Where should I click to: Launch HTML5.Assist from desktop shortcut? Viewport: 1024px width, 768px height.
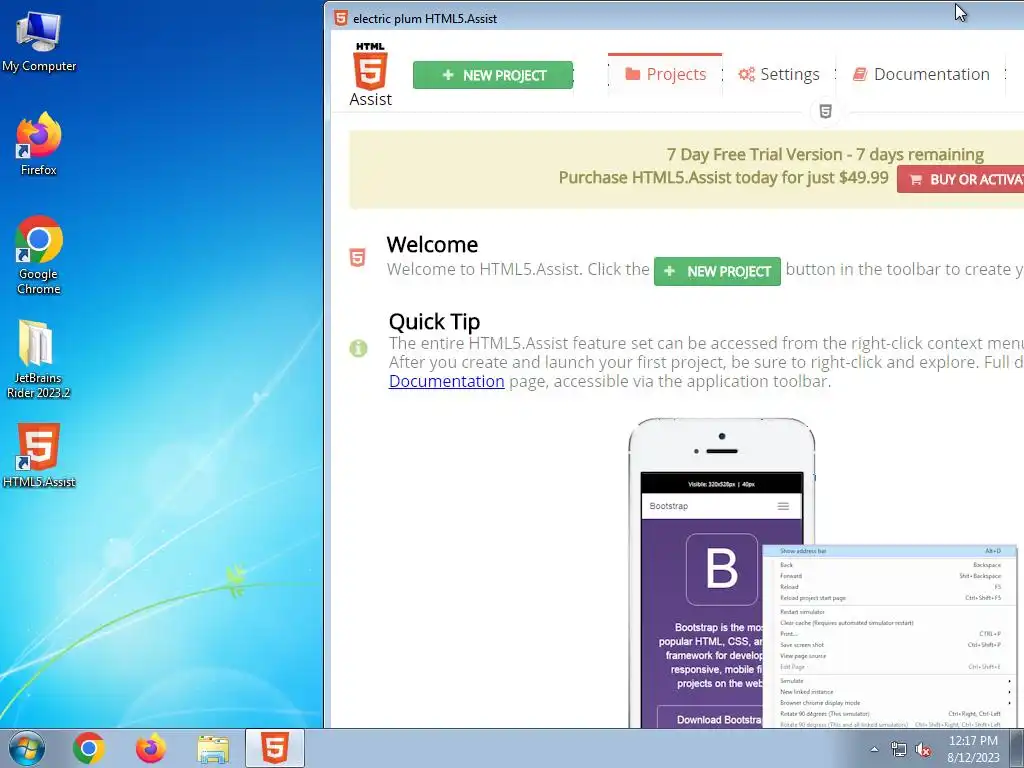[x=39, y=455]
